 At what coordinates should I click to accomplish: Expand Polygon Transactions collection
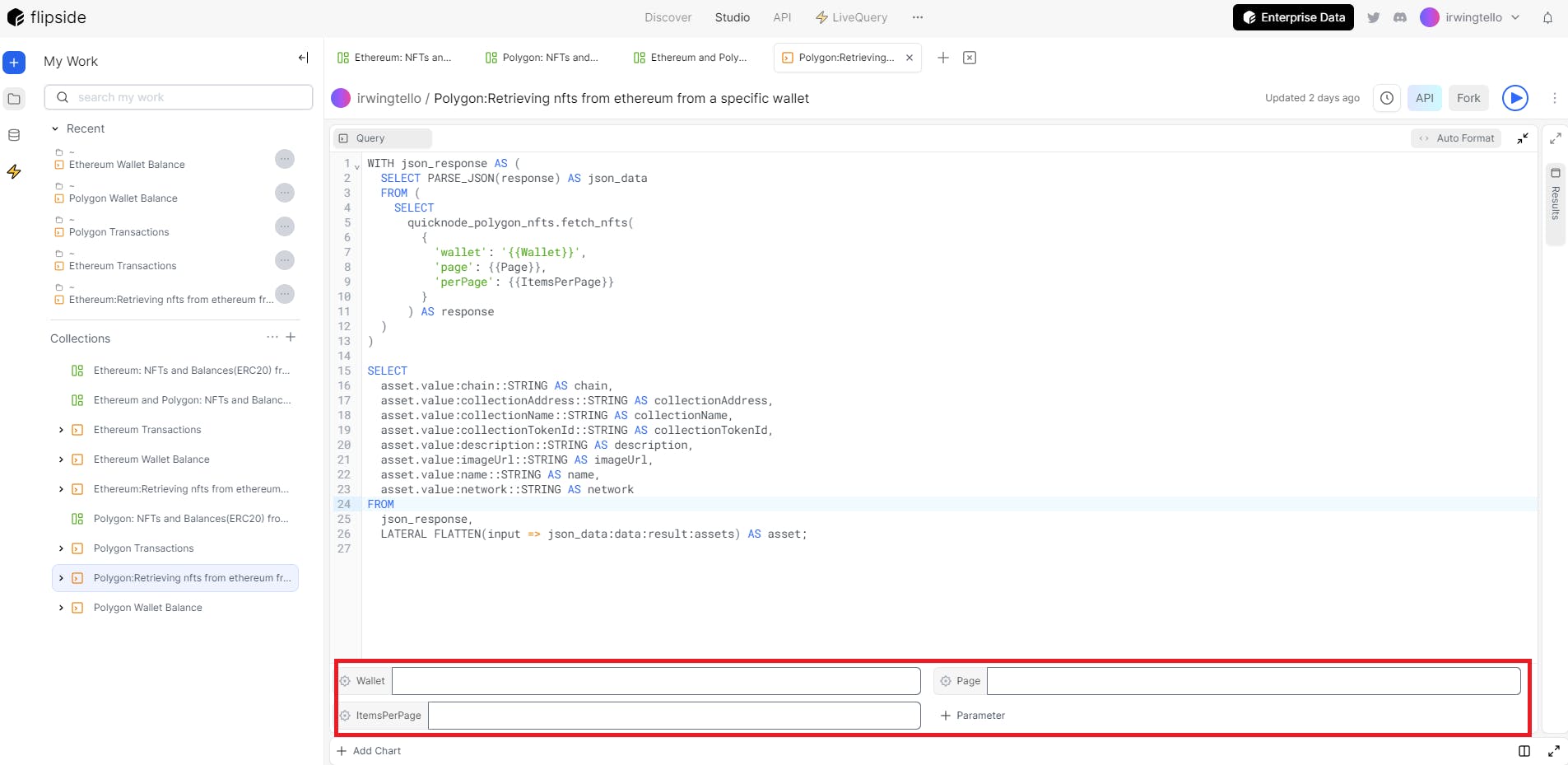click(61, 548)
